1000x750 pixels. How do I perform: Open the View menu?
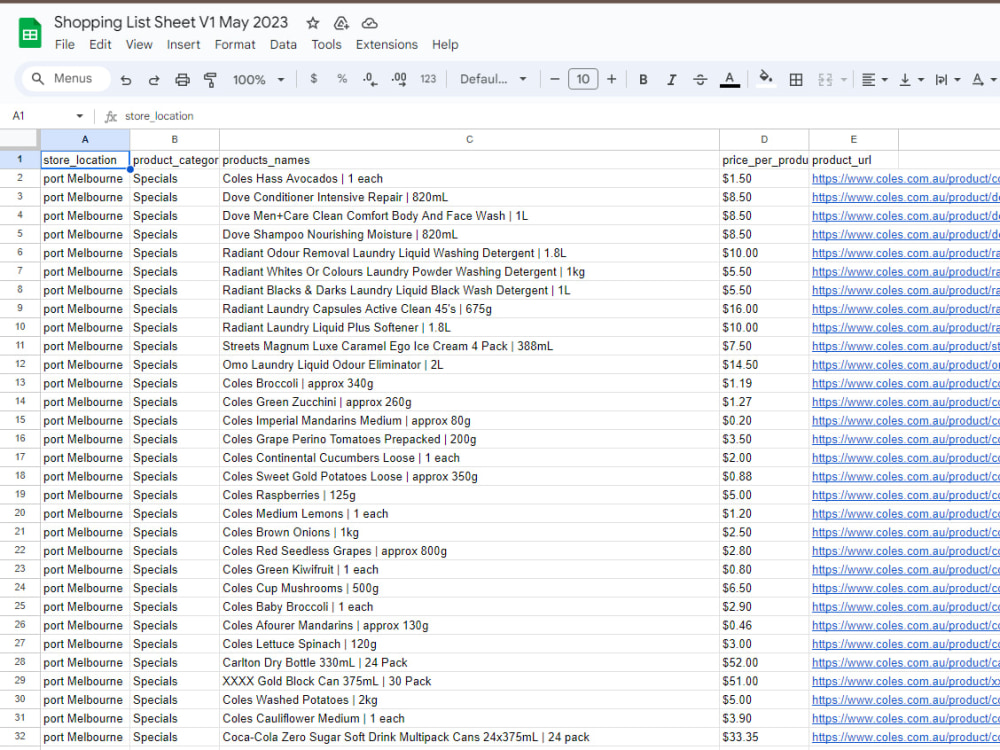pyautogui.click(x=138, y=45)
